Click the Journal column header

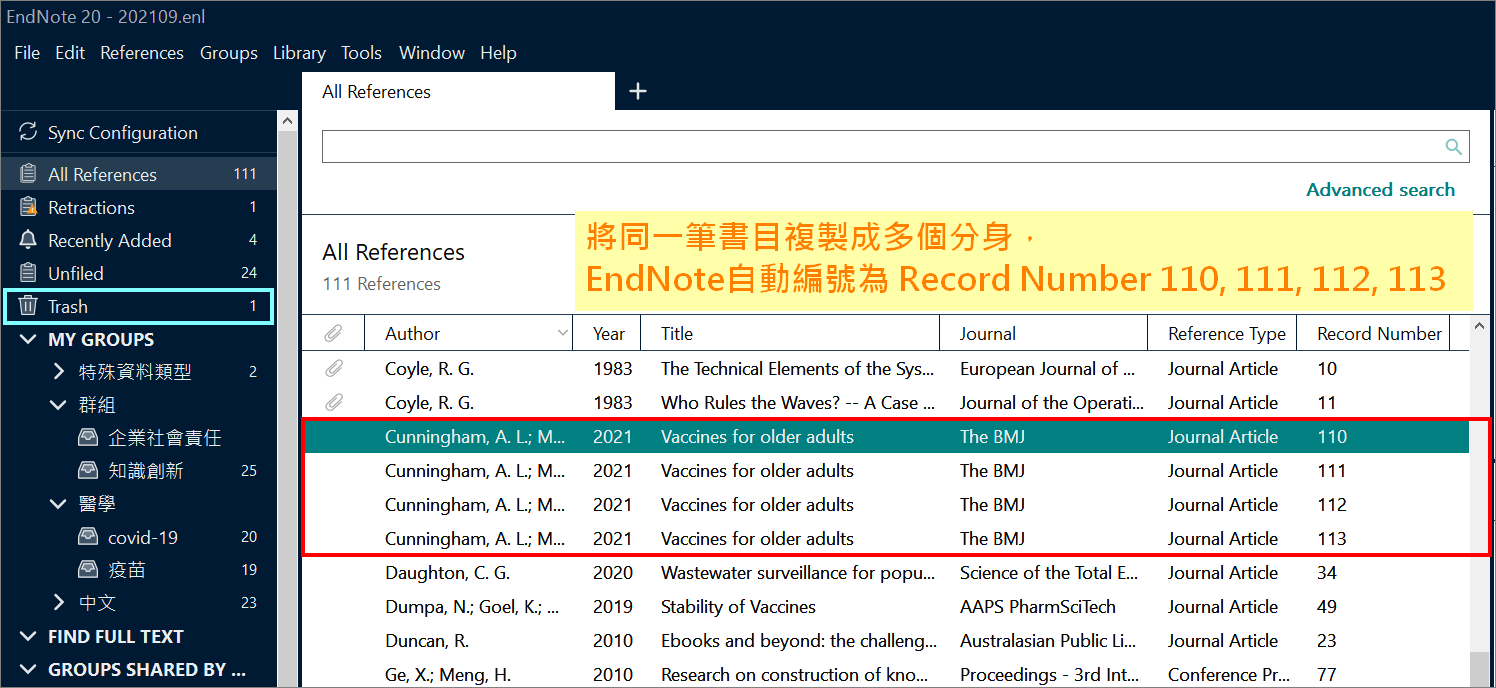(x=1044, y=333)
